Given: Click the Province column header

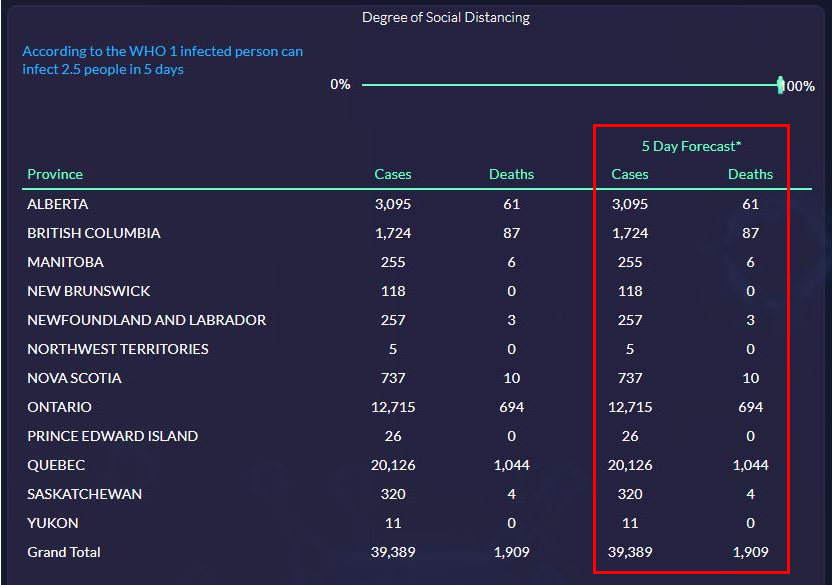Looking at the screenshot, I should click(55, 174).
